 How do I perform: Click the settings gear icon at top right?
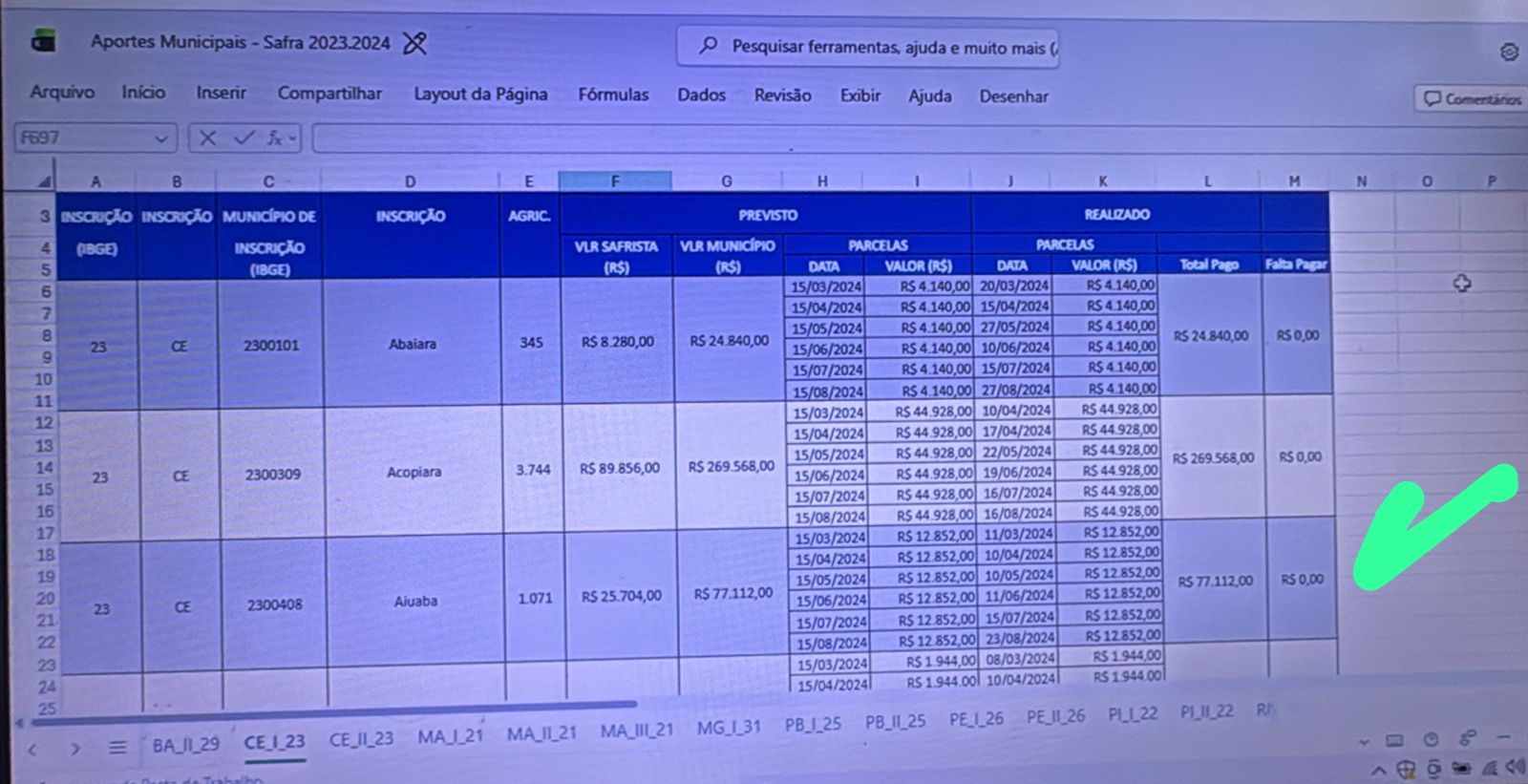1509,52
